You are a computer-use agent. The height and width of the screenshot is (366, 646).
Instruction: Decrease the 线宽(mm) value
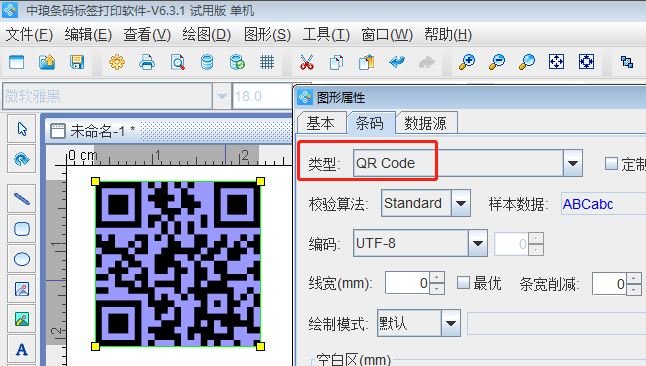pyautogui.click(x=437, y=289)
